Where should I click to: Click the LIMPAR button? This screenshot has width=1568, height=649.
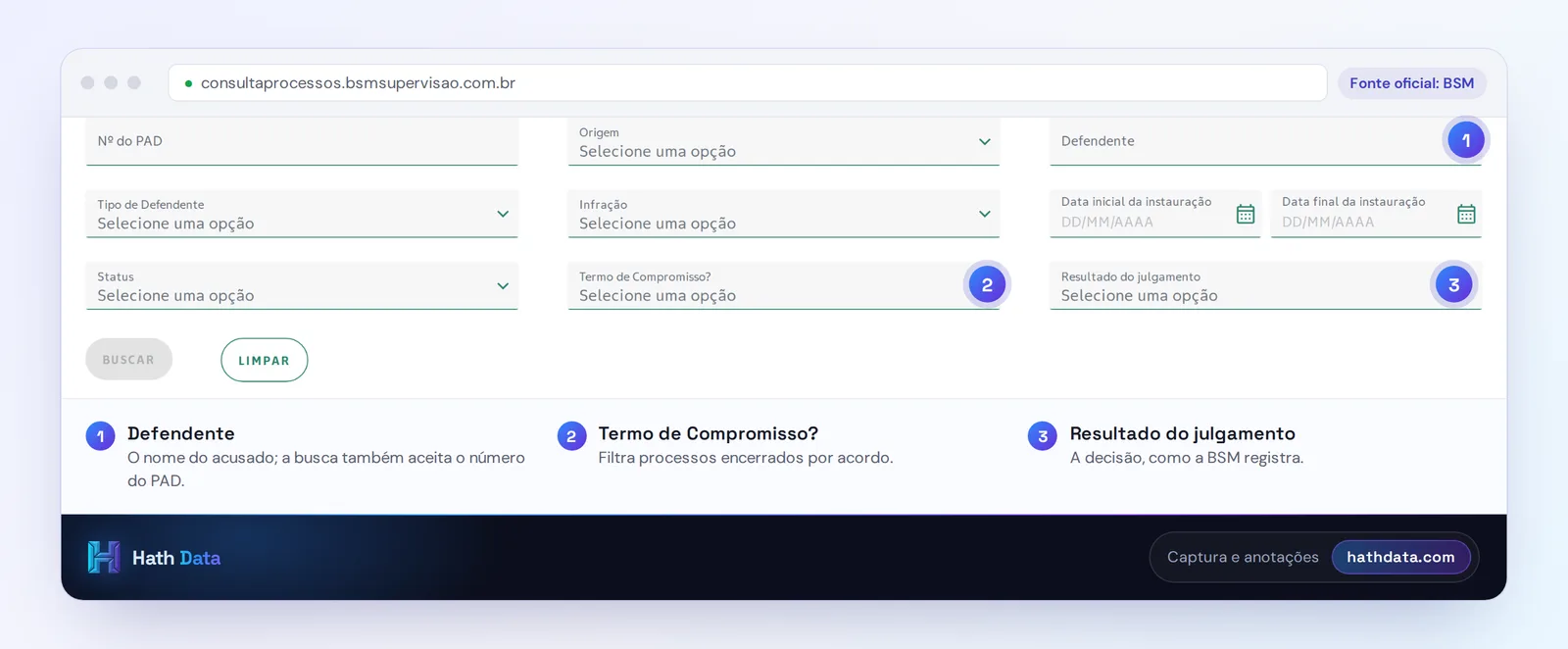tap(264, 360)
